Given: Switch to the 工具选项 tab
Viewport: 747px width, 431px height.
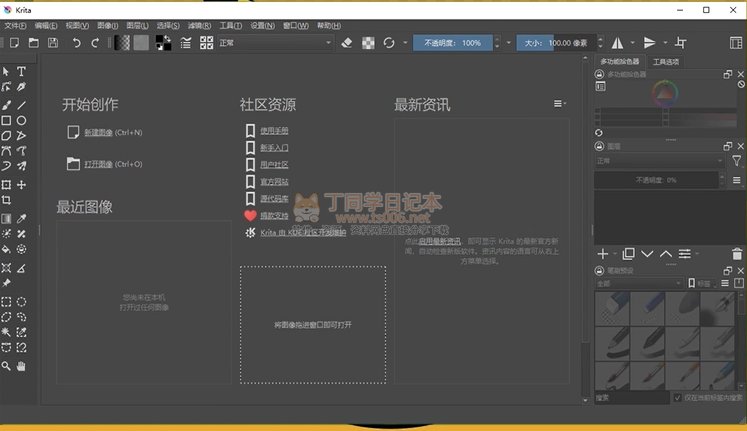Looking at the screenshot, I should pos(666,62).
